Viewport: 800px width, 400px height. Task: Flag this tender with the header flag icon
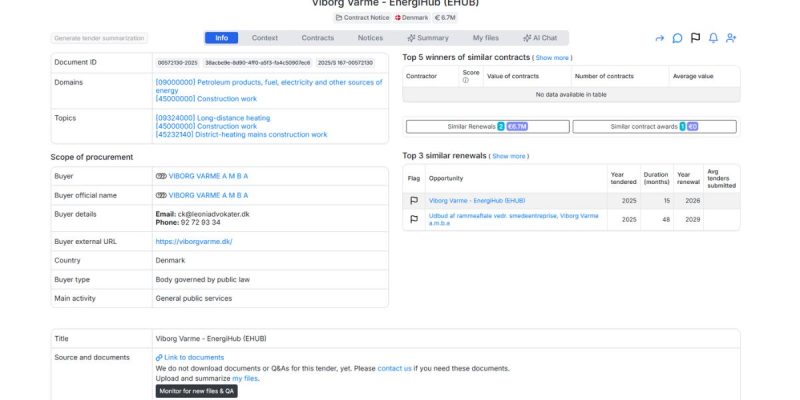tap(695, 38)
